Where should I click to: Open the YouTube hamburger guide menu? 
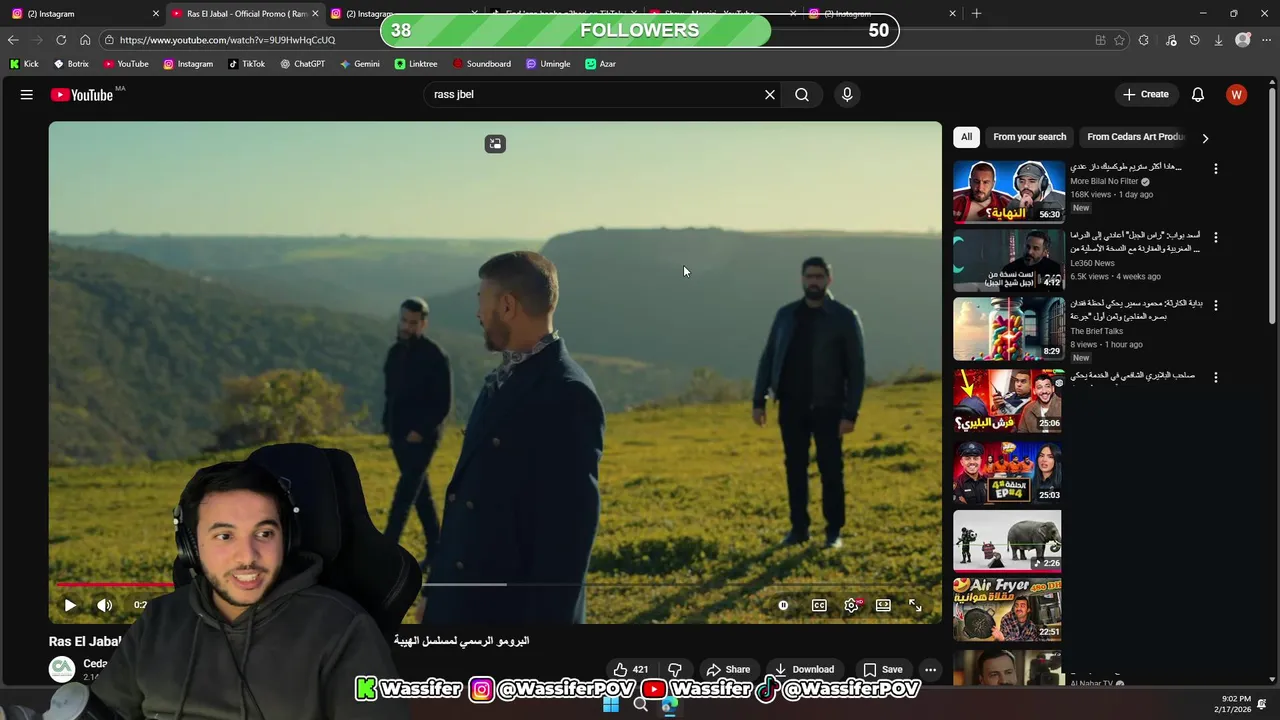click(27, 95)
